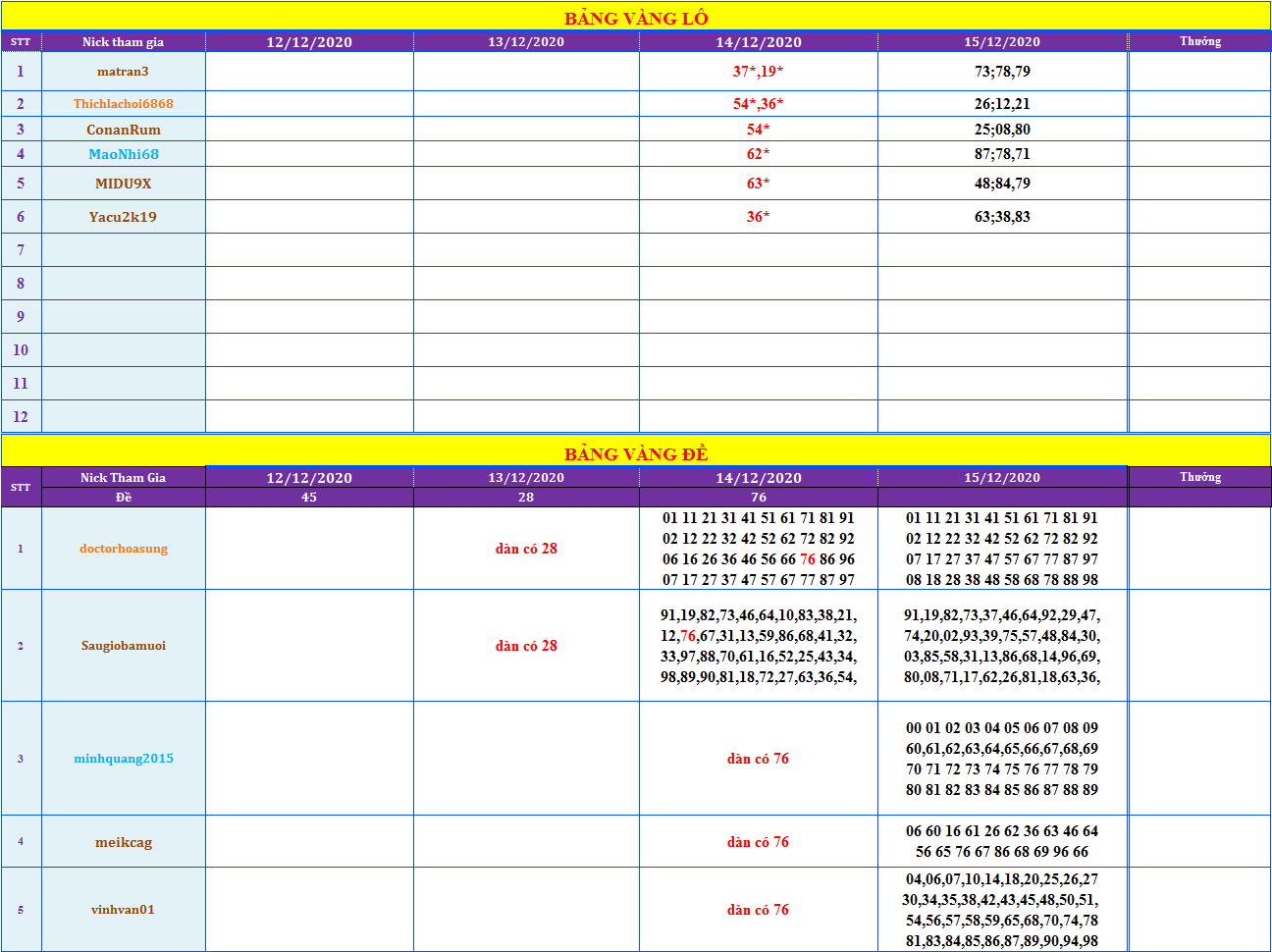Click doctorhoasung's 15/12/2020 number set
Viewport: 1272px width, 952px height.
(1002, 549)
